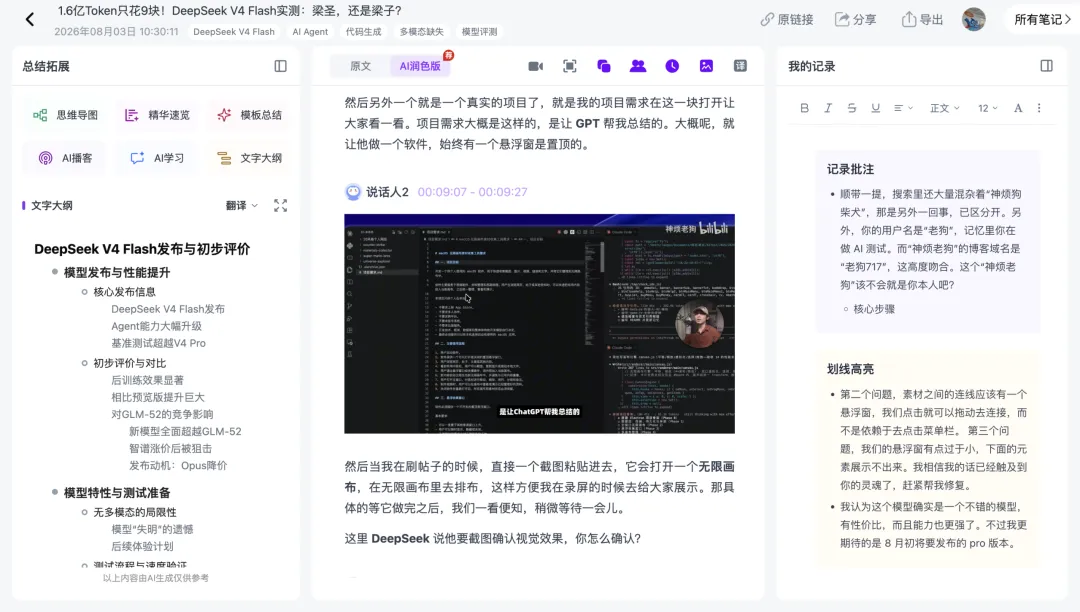This screenshot has height=612, width=1080.
Task: Select outline item 后续体验计划
Action: point(143,547)
